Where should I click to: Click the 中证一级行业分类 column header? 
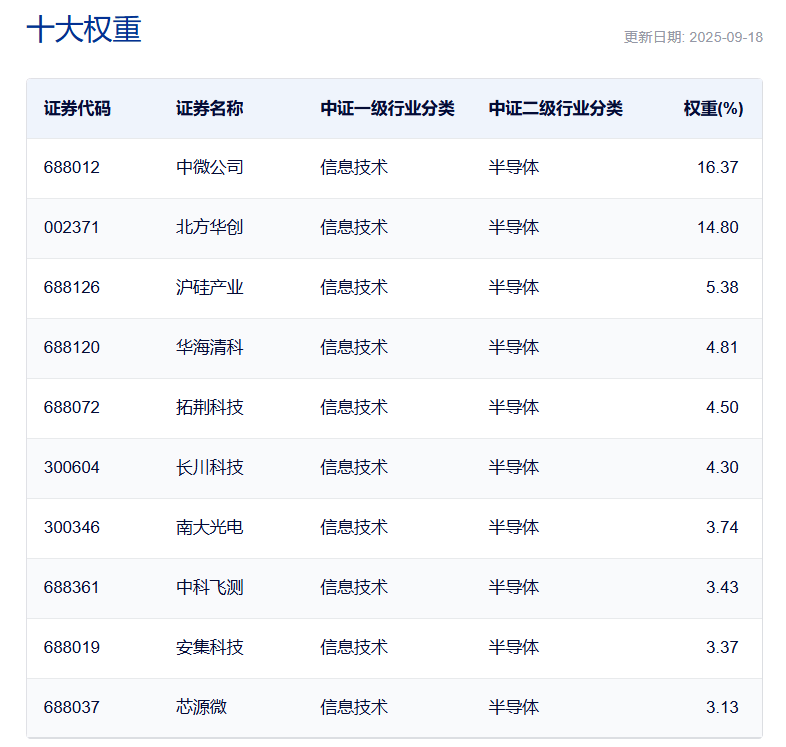pyautogui.click(x=387, y=108)
